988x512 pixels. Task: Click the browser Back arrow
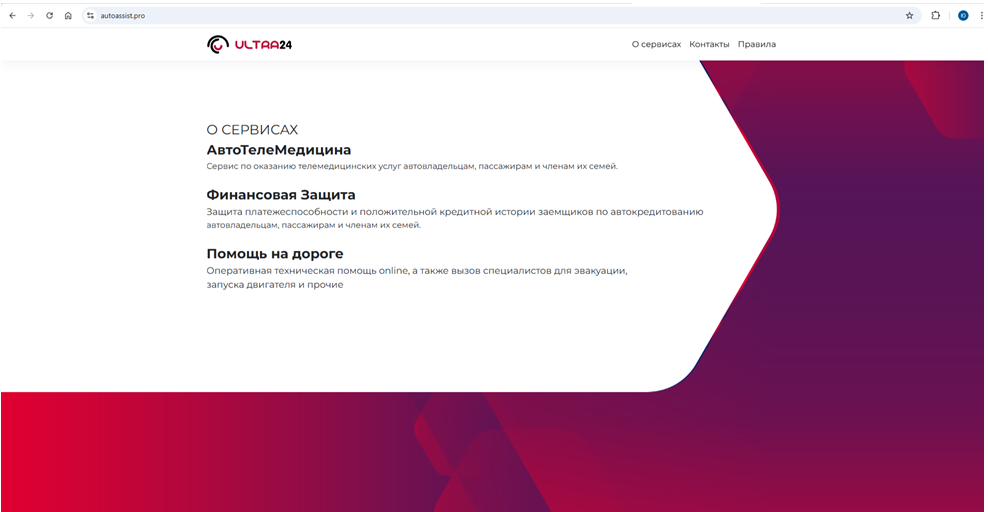pos(13,16)
